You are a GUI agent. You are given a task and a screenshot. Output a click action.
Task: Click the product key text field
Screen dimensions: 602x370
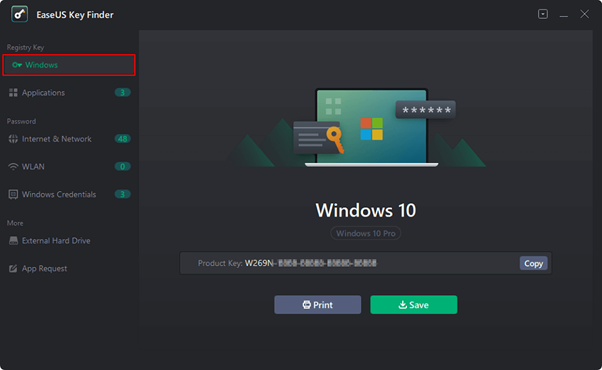366,263
